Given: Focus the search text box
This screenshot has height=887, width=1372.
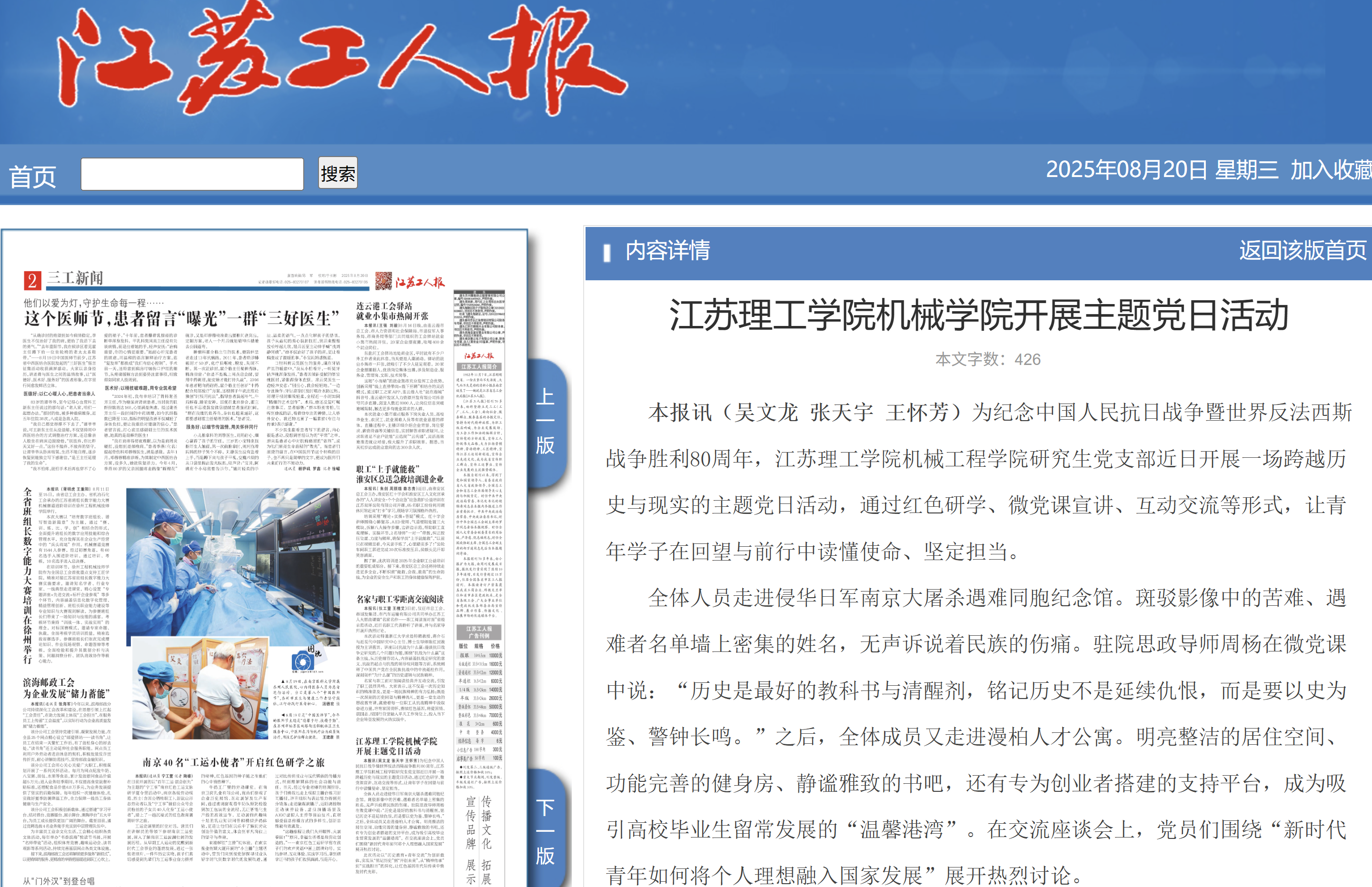Looking at the screenshot, I should (x=192, y=174).
